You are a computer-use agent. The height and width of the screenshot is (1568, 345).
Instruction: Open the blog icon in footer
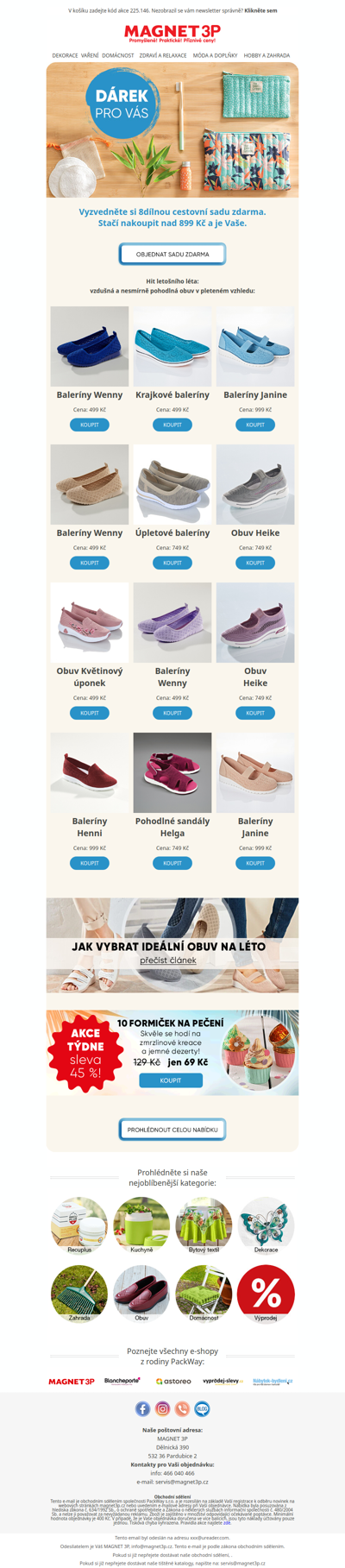pyautogui.click(x=203, y=1409)
